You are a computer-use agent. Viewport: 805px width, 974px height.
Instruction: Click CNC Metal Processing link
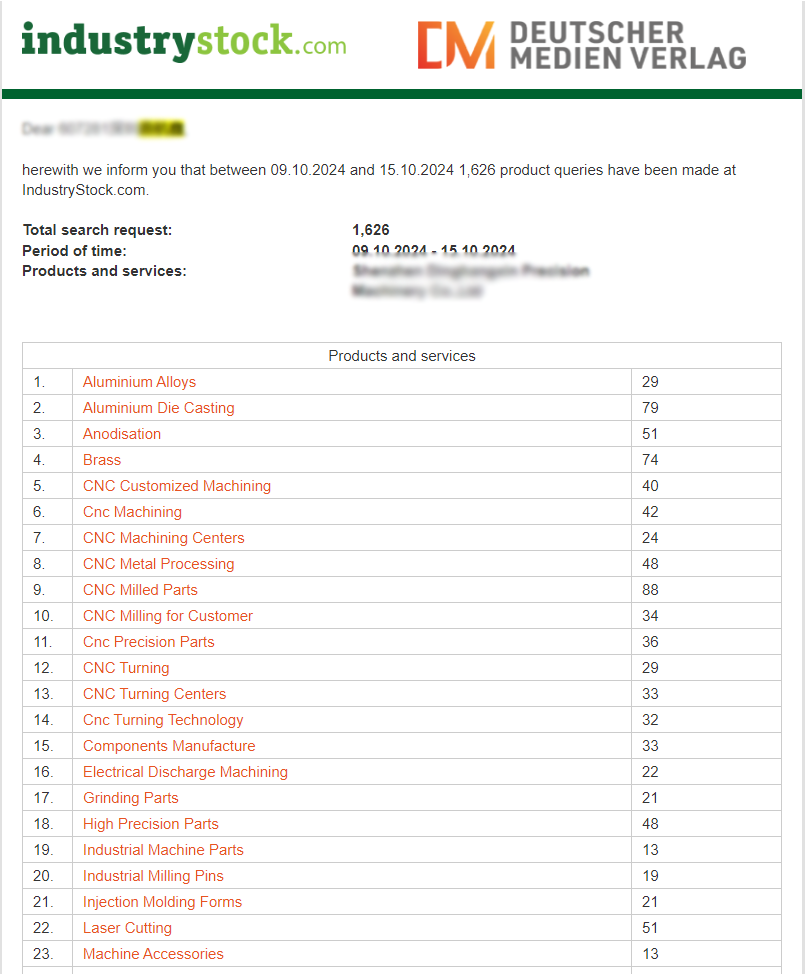pyautogui.click(x=158, y=564)
